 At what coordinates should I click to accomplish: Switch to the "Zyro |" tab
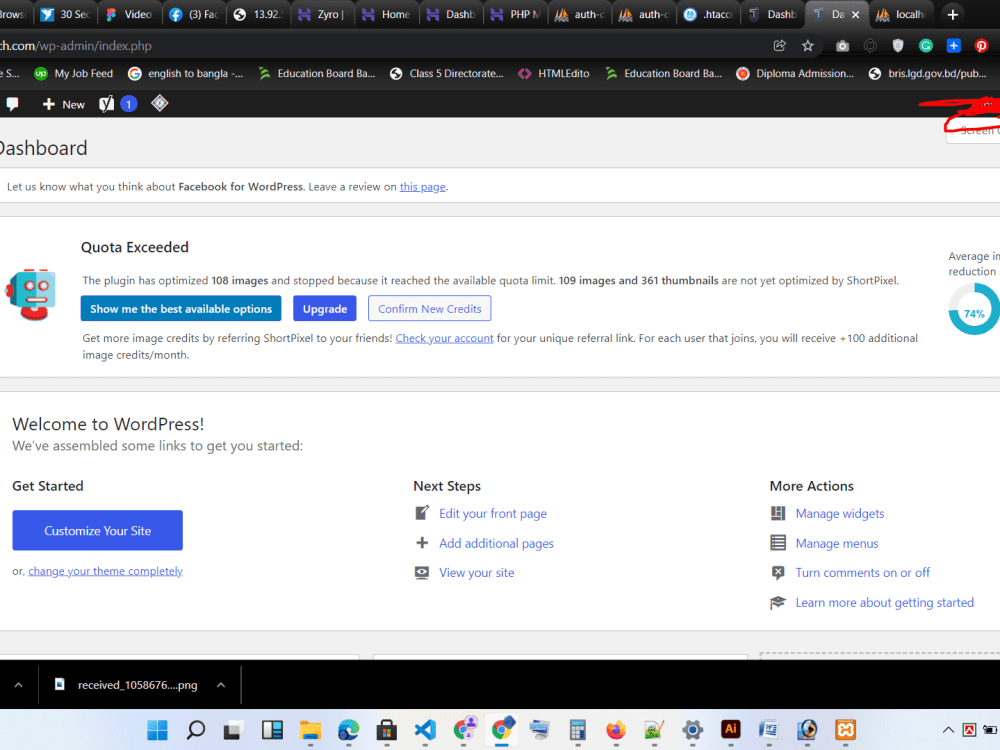click(x=321, y=14)
